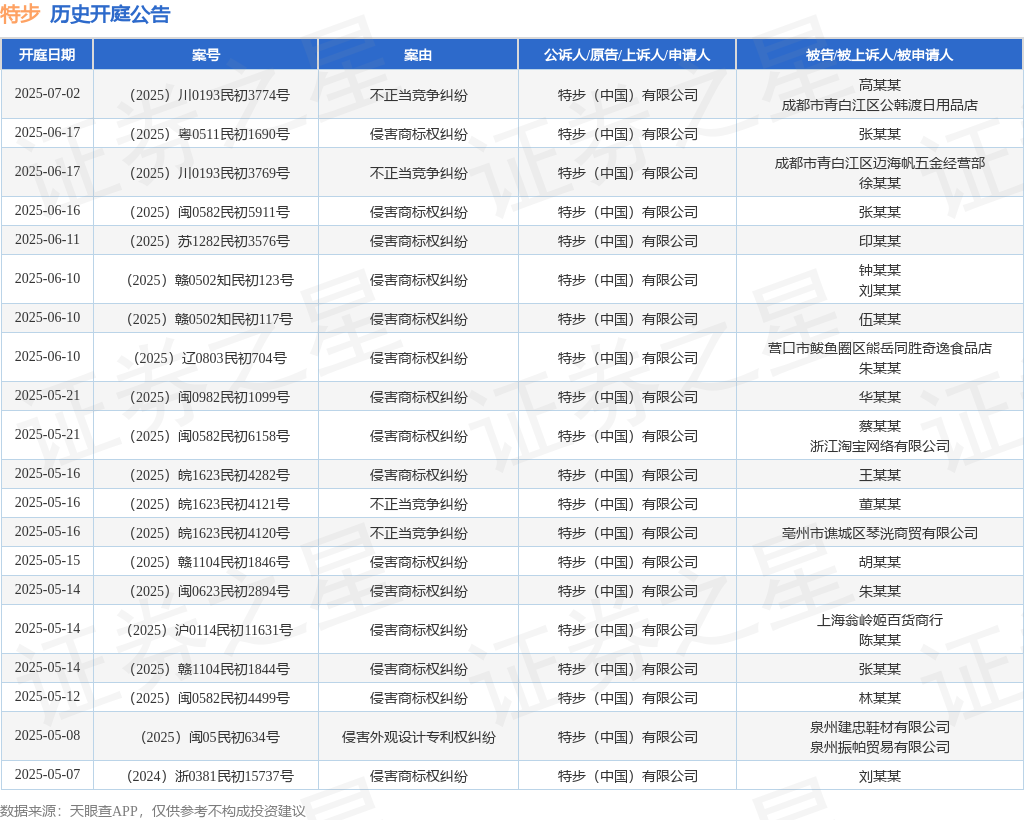1024x820 pixels.
Task: Select date cell 2025-05-15
Action: tap(47, 561)
